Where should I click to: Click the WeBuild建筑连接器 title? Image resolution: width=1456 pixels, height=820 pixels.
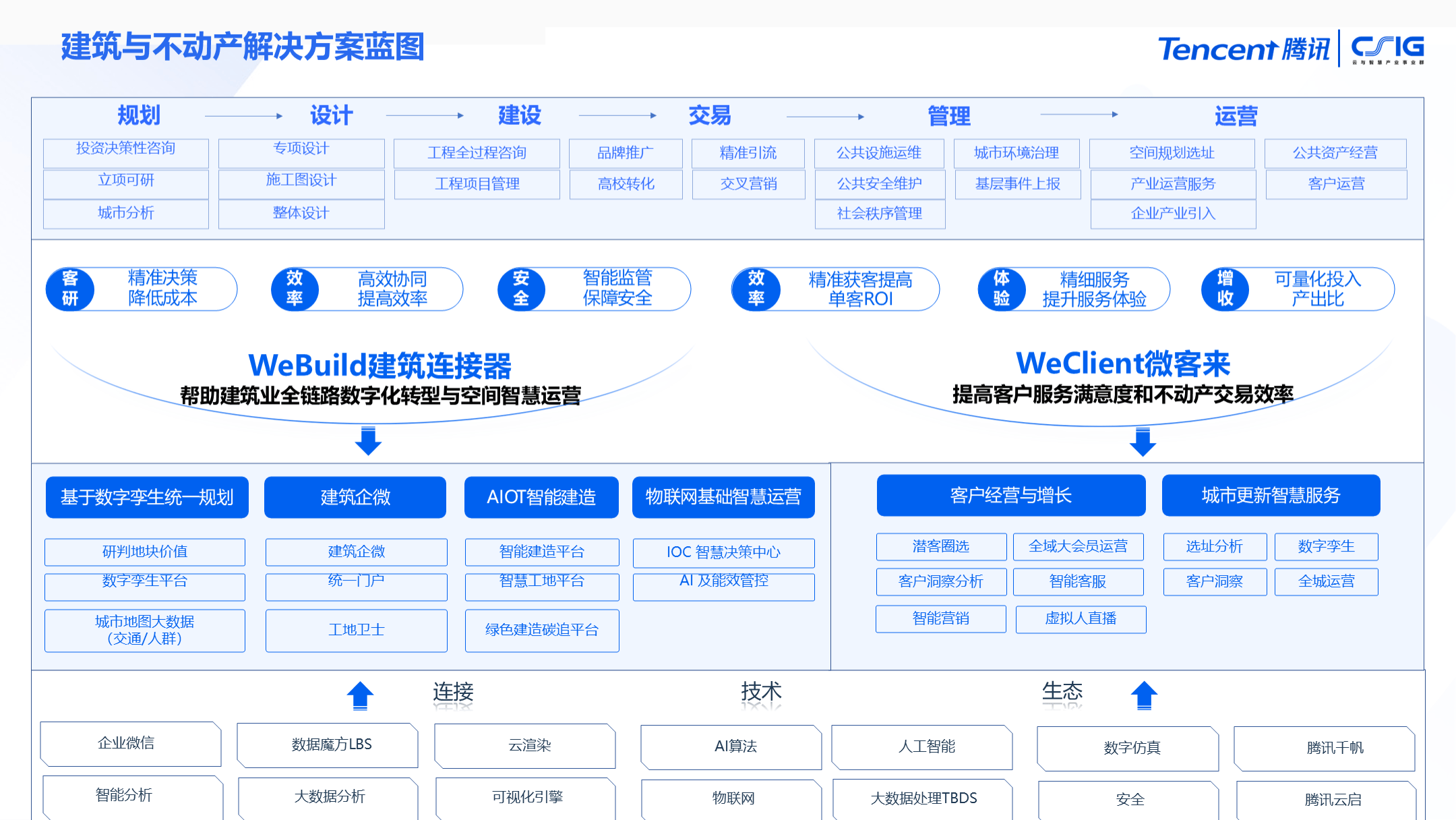380,365
